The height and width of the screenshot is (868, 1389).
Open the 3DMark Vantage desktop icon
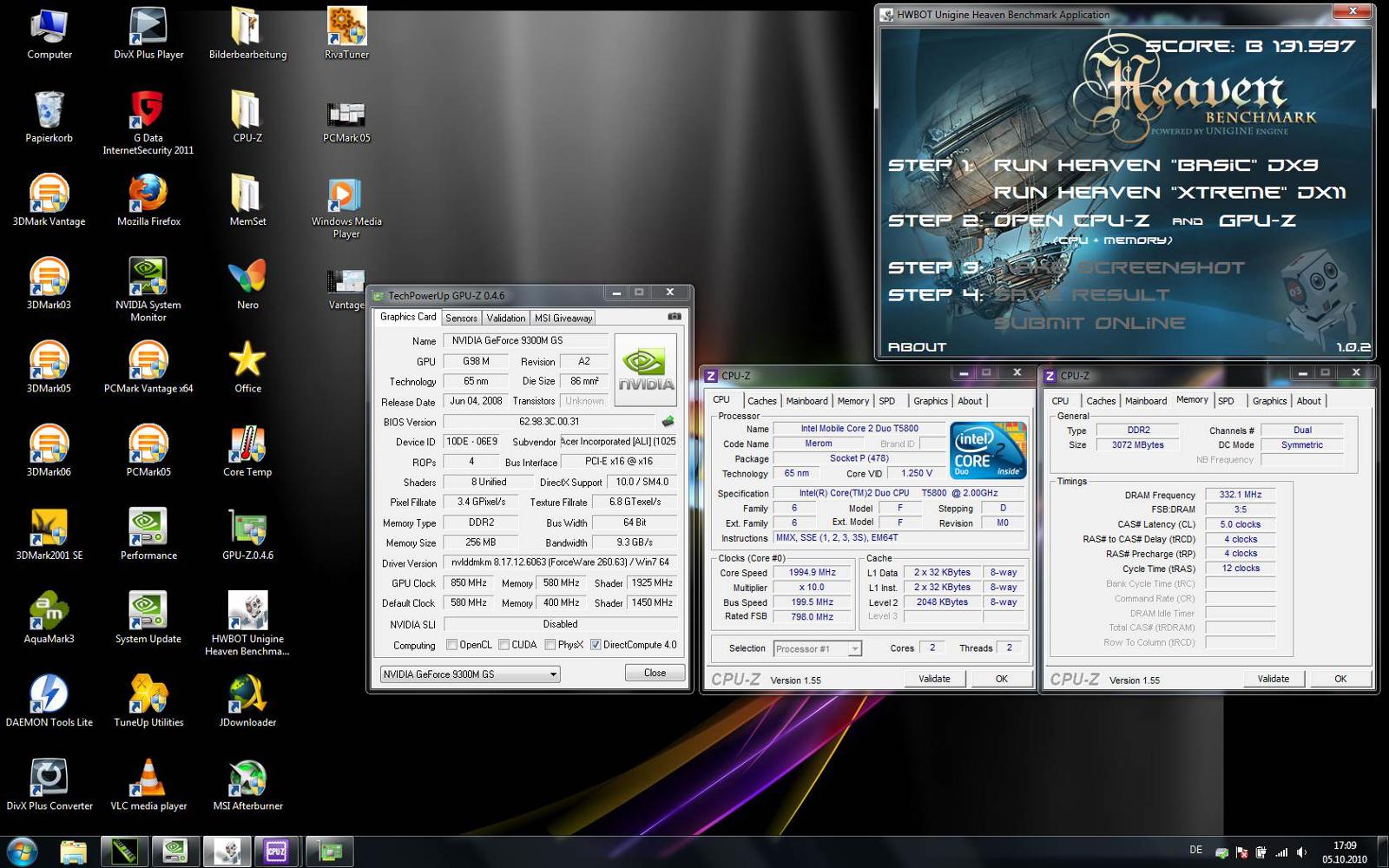[x=49, y=201]
